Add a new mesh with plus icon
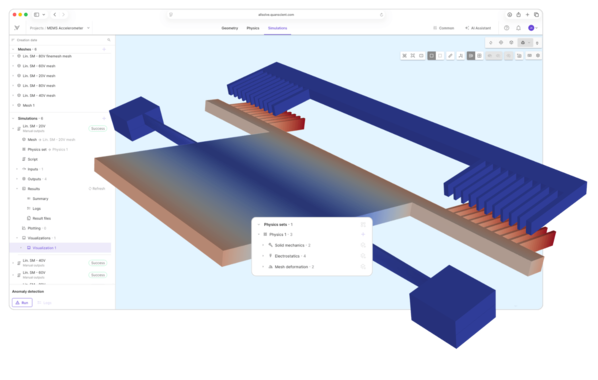This screenshot has width=598, height=380. pyautogui.click(x=104, y=49)
